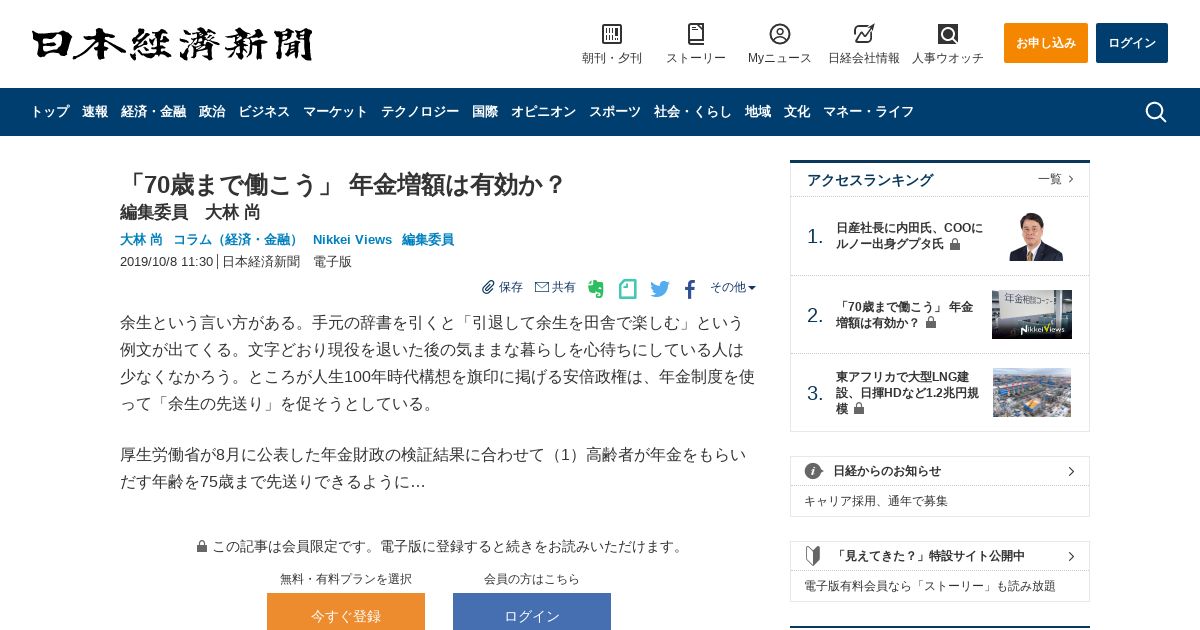Share article to Evernote
1200x630 pixels.
pyautogui.click(x=596, y=289)
